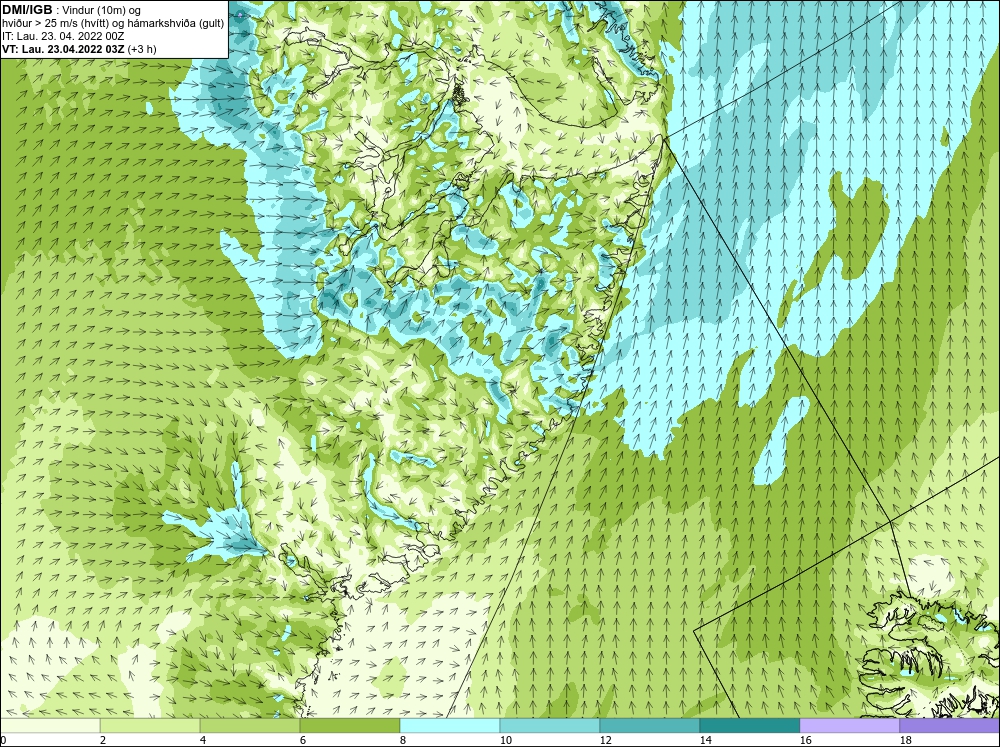
Task: Click legend tick label '14'
Action: (705, 740)
